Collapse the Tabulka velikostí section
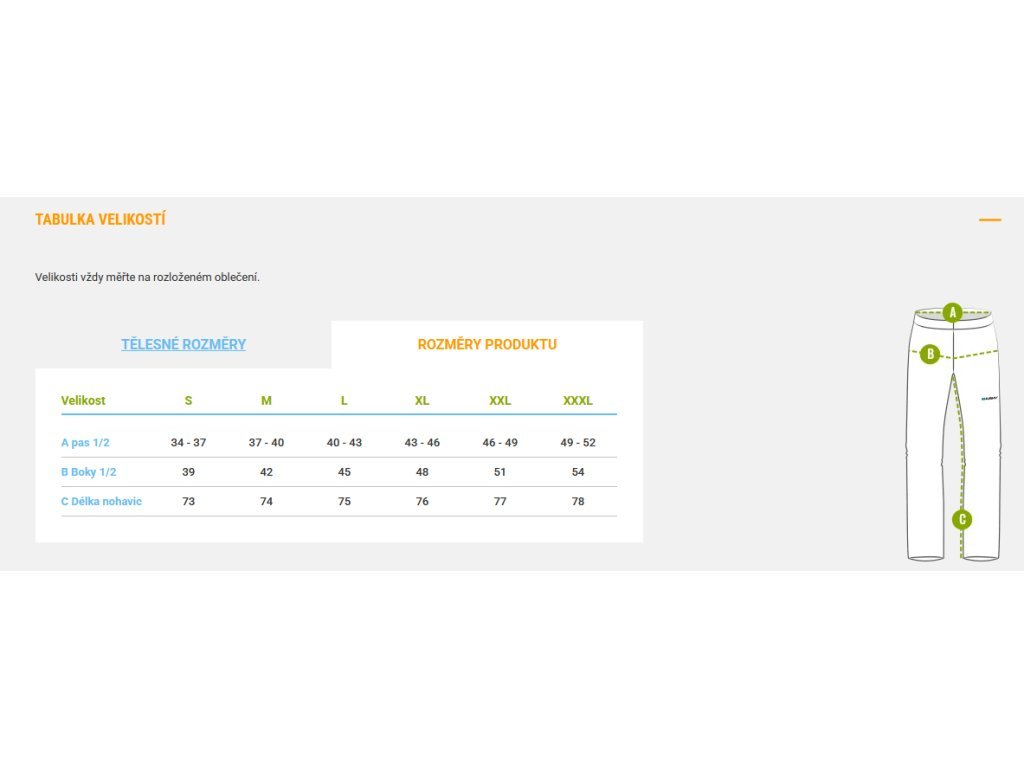This screenshot has height=768, width=1024. [989, 220]
